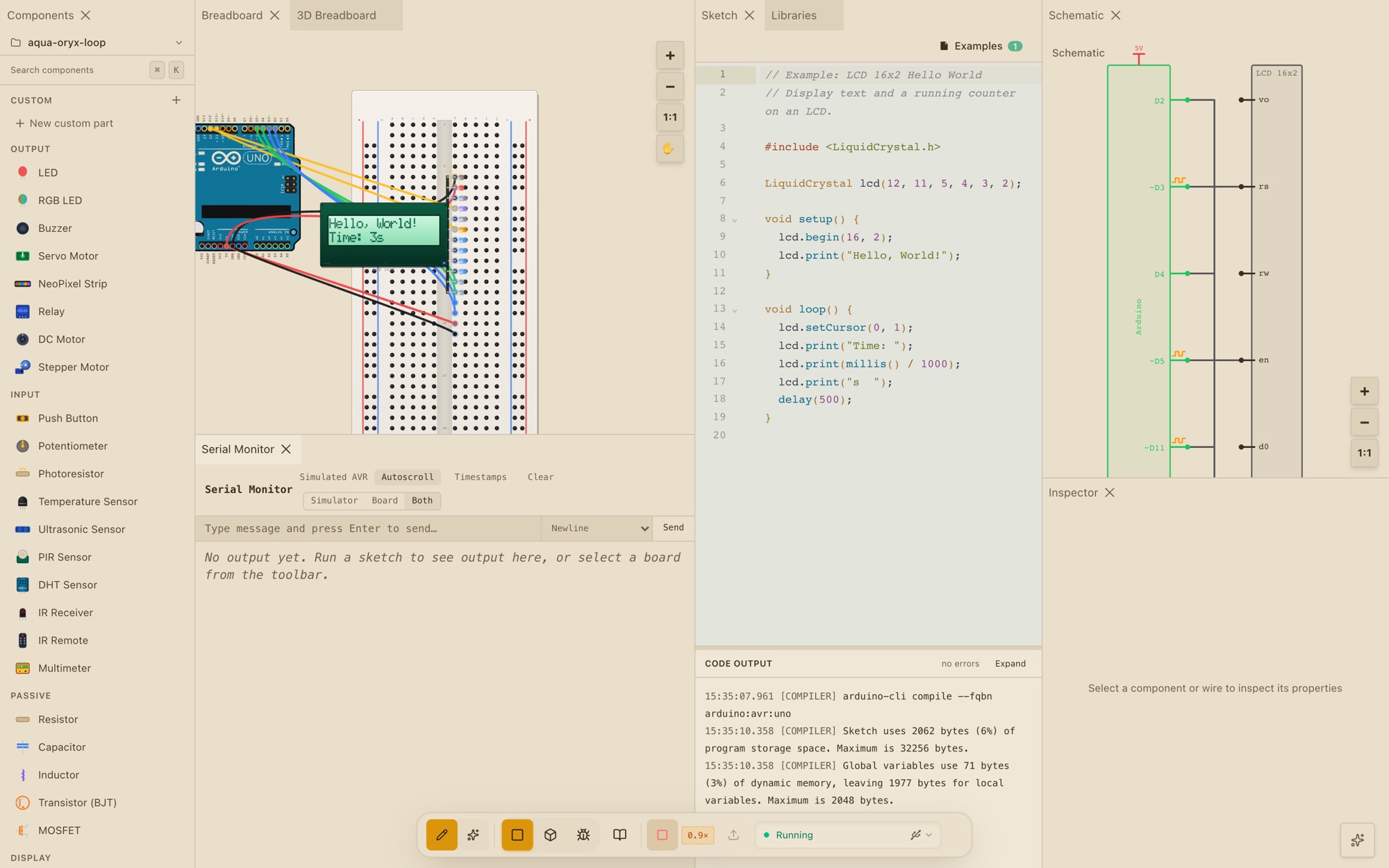Select the Ultrasonic Sensor component

[x=97, y=529]
